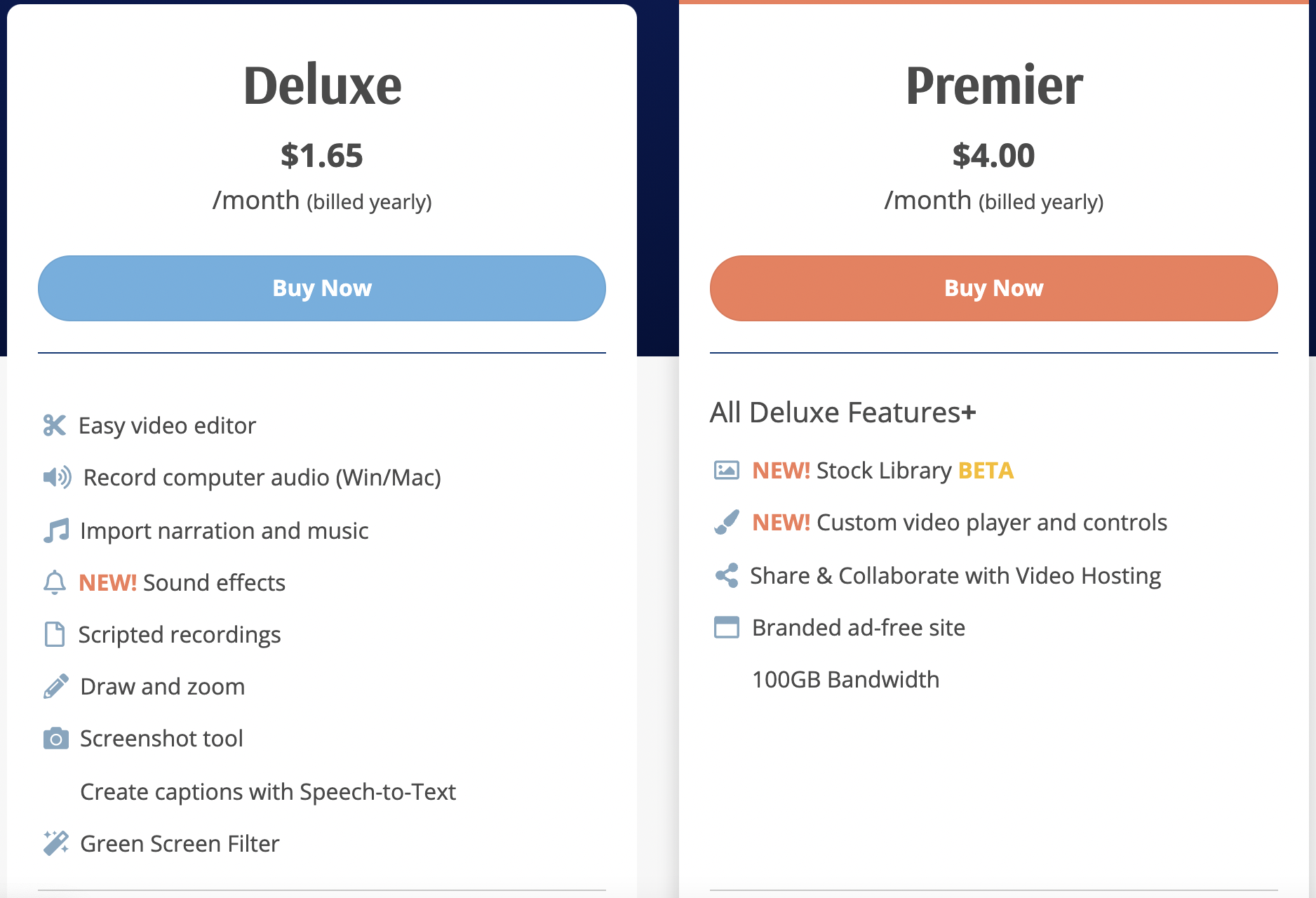This screenshot has height=898, width=1316.
Task: Select the document icon for Scripted recordings
Action: coord(55,634)
